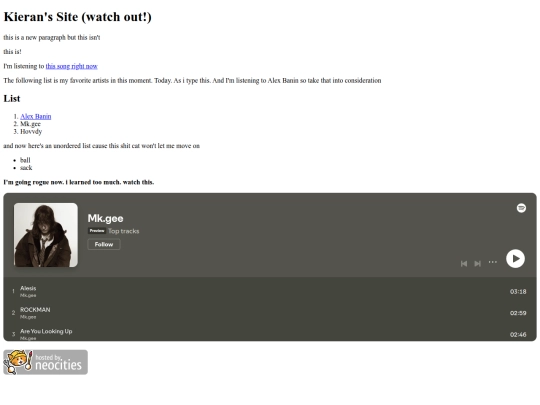Image resolution: width=540 pixels, height=405 pixels.
Task: Click the 'this is!' paragraph
Action: coord(12,52)
